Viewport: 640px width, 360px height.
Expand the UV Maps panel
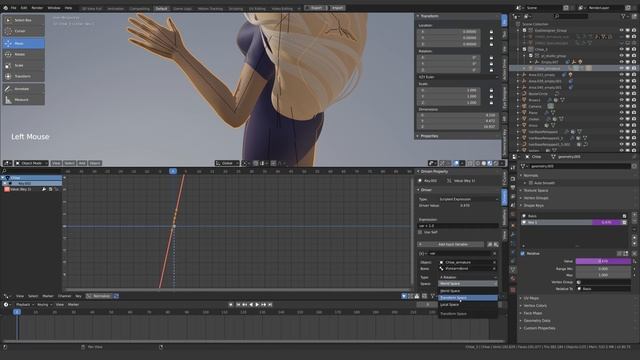[x=531, y=298]
